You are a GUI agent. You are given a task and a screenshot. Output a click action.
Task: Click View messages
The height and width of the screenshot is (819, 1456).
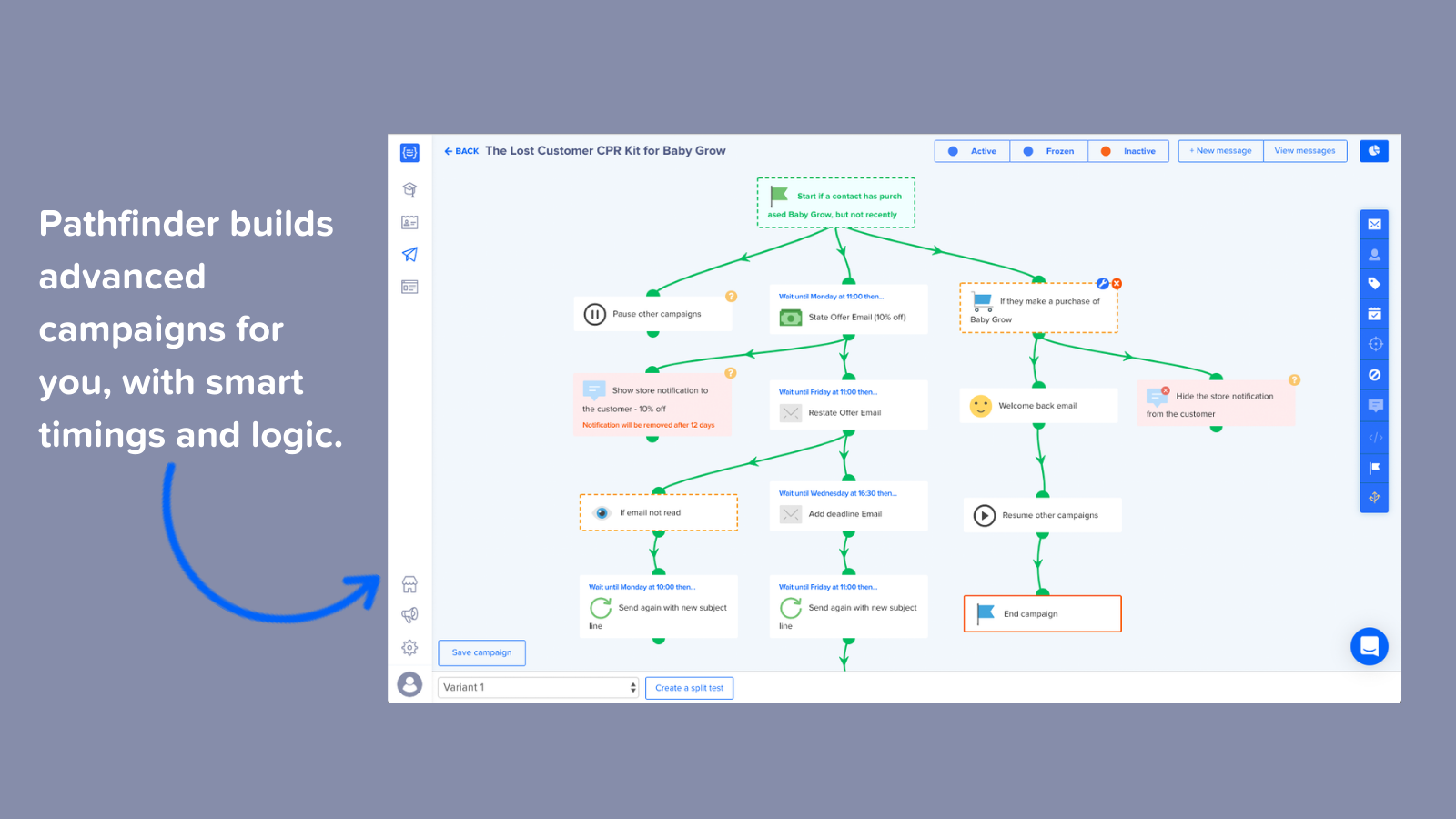pos(1305,151)
